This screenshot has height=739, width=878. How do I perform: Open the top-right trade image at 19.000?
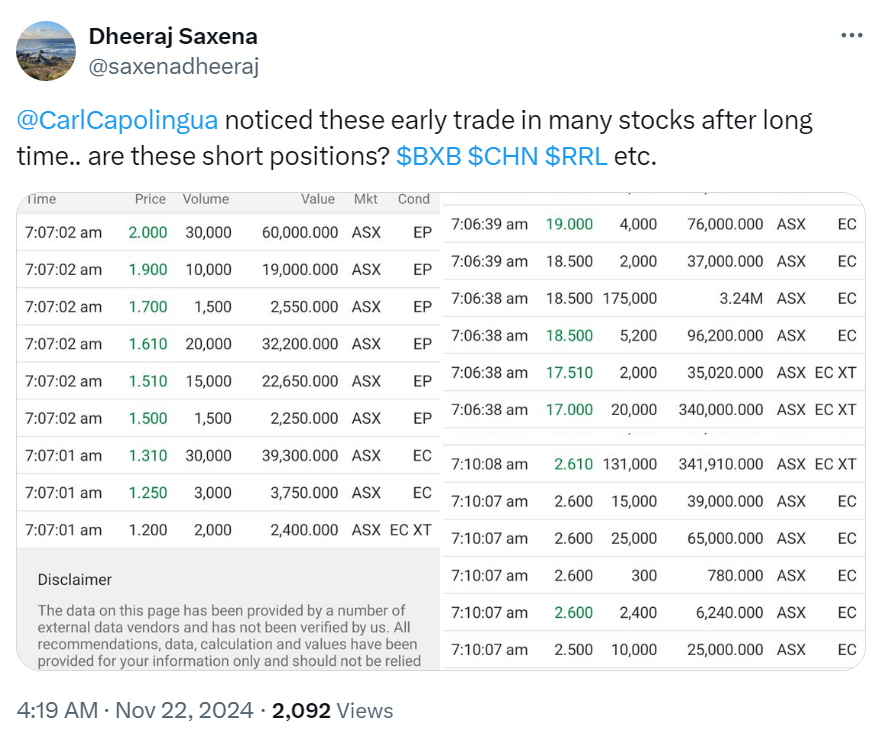click(653, 310)
